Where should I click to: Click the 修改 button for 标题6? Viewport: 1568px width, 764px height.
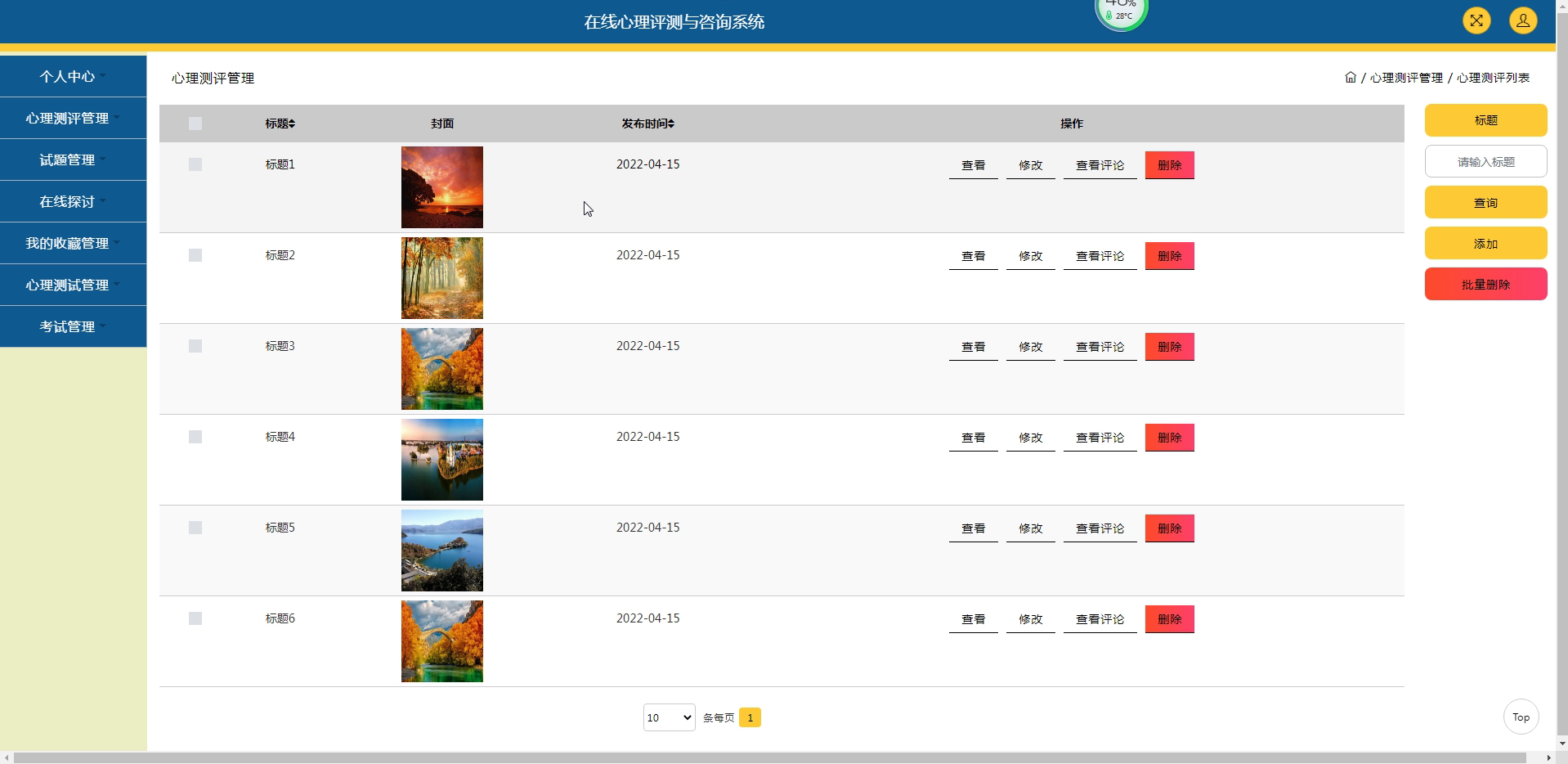[x=1030, y=619]
